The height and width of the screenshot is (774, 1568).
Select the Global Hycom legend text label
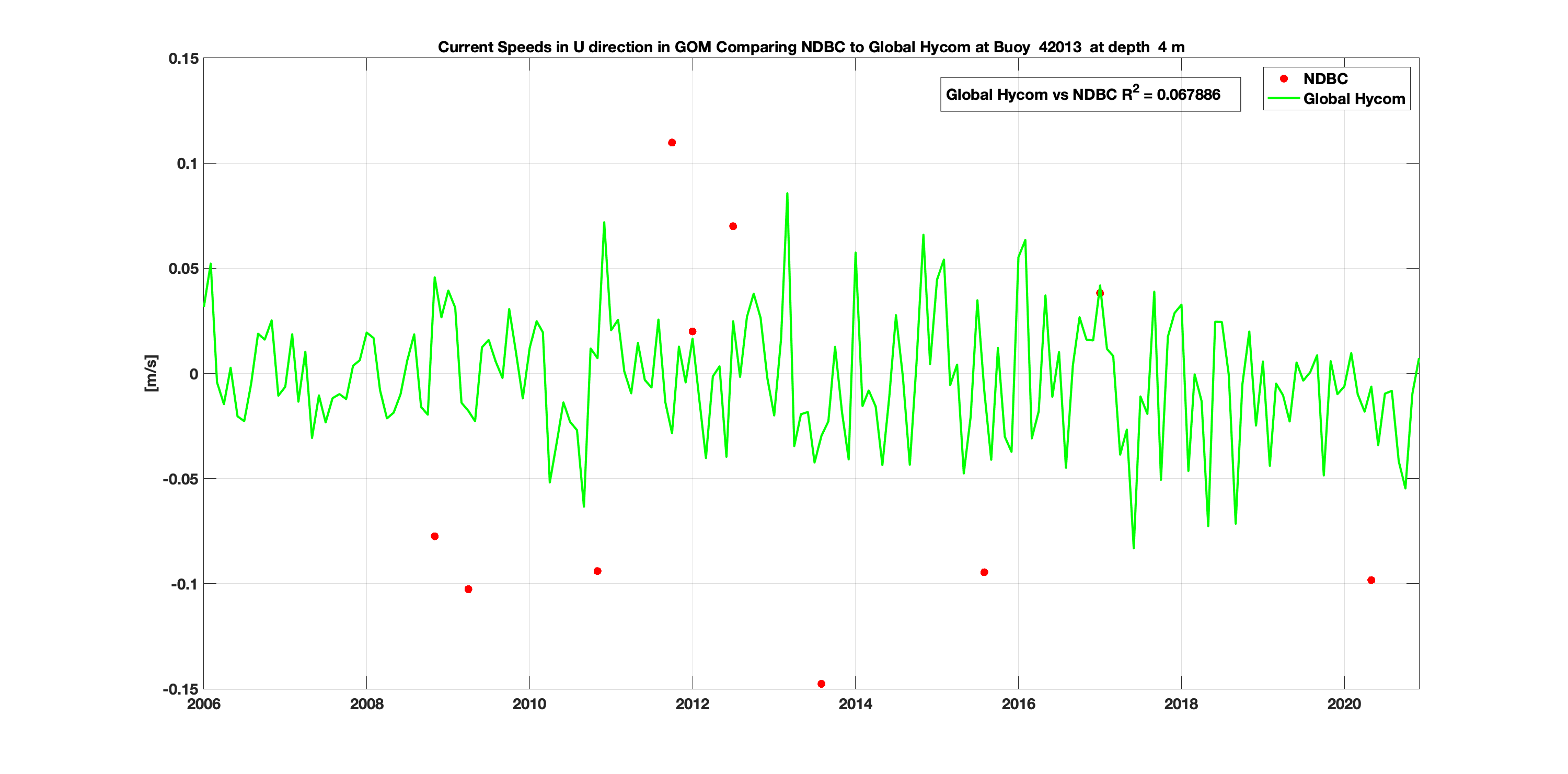[1354, 99]
